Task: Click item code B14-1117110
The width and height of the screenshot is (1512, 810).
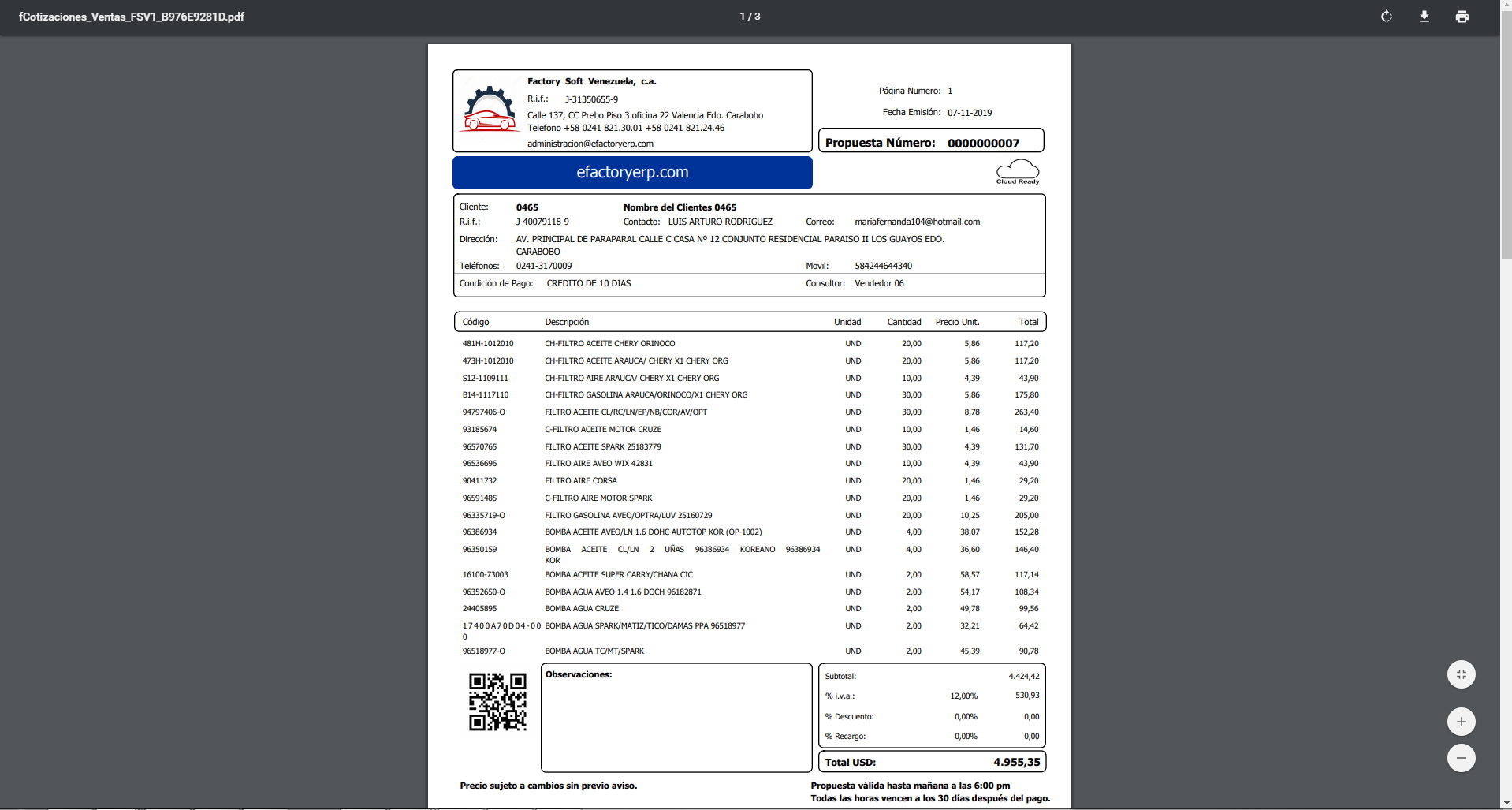Action: click(486, 395)
